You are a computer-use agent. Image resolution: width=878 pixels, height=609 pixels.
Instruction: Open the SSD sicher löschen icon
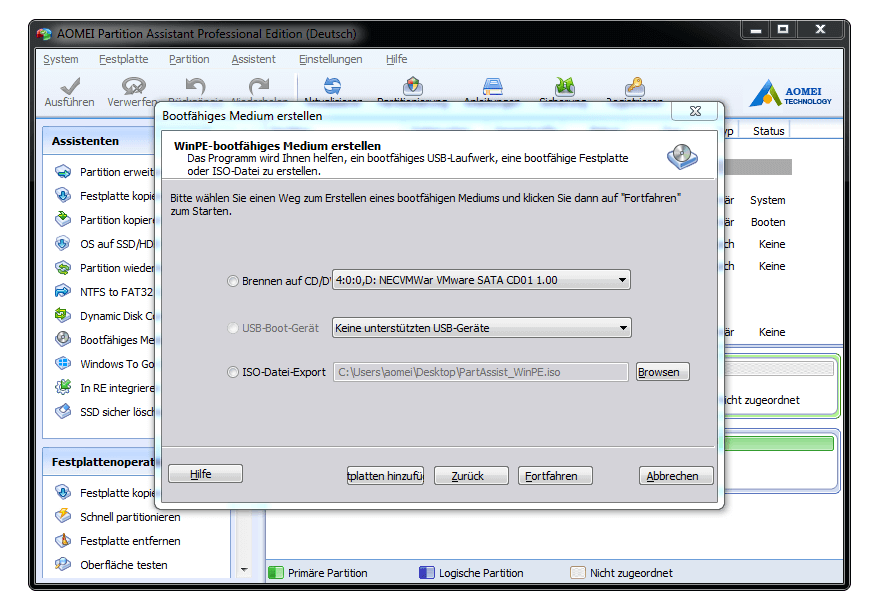63,411
